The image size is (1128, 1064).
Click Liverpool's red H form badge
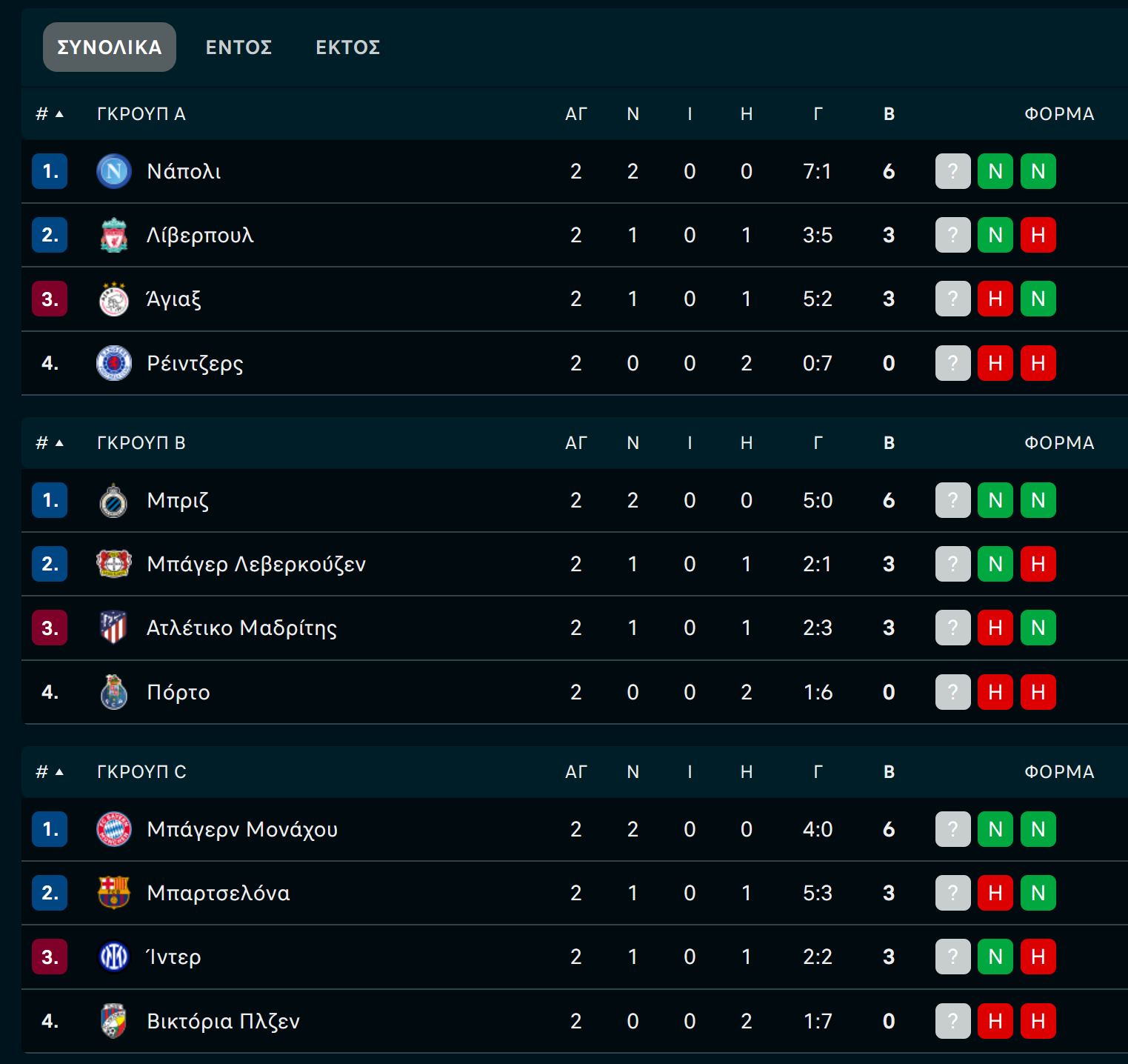(x=1038, y=235)
